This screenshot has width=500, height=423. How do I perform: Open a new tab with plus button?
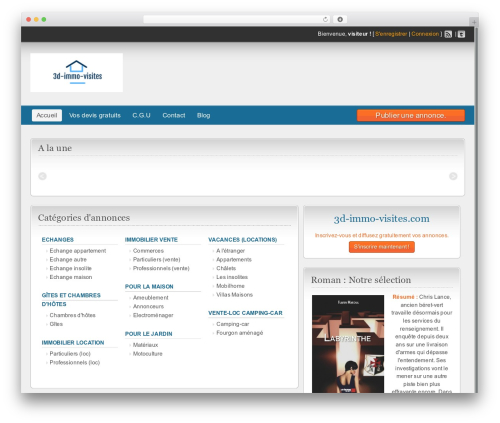[x=474, y=22]
